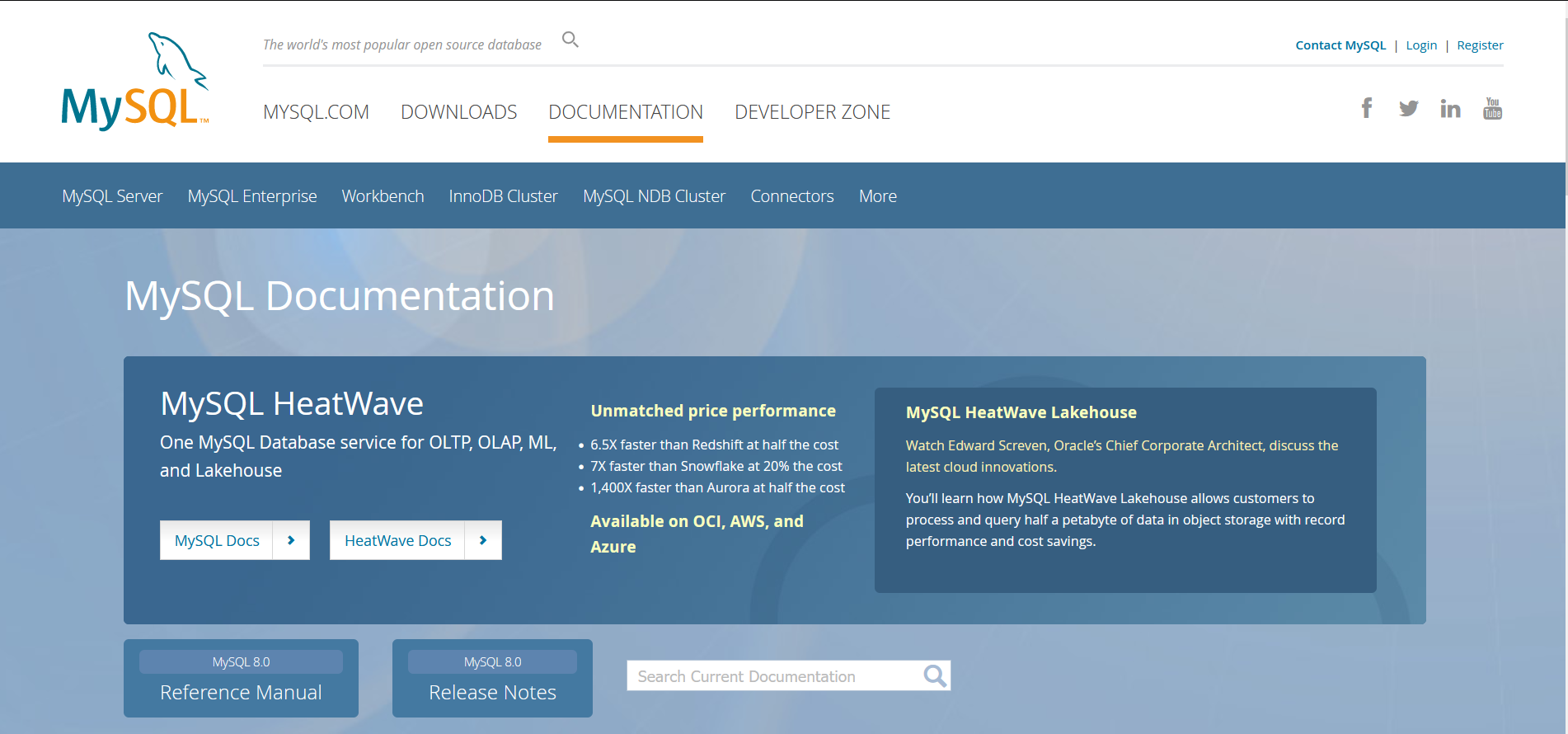The image size is (1568, 734).
Task: Click the MySQL dolphin logo
Action: tap(135, 81)
